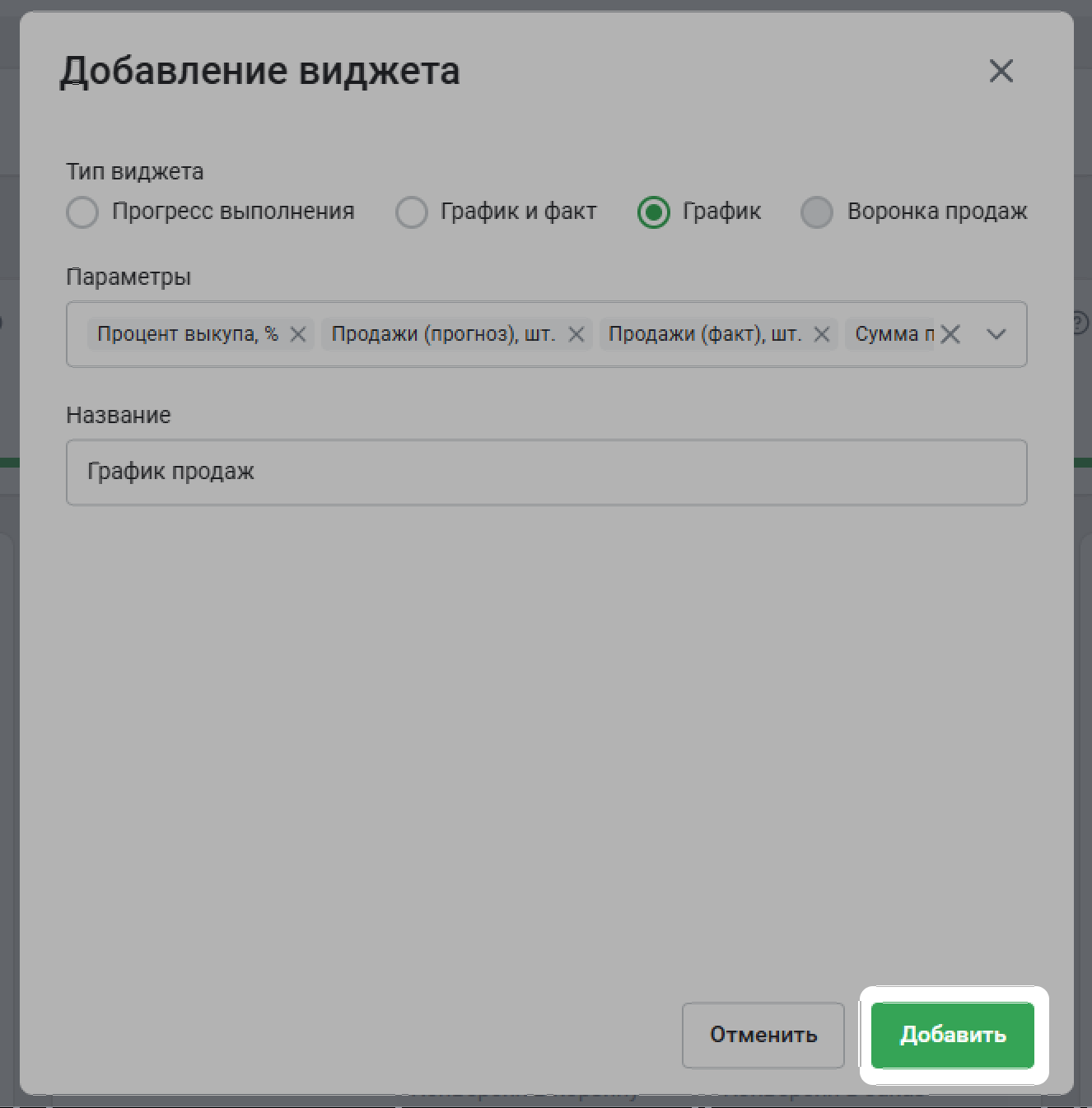Pick the Воронка продаж widget type
The height and width of the screenshot is (1108, 1092).
coord(816,212)
